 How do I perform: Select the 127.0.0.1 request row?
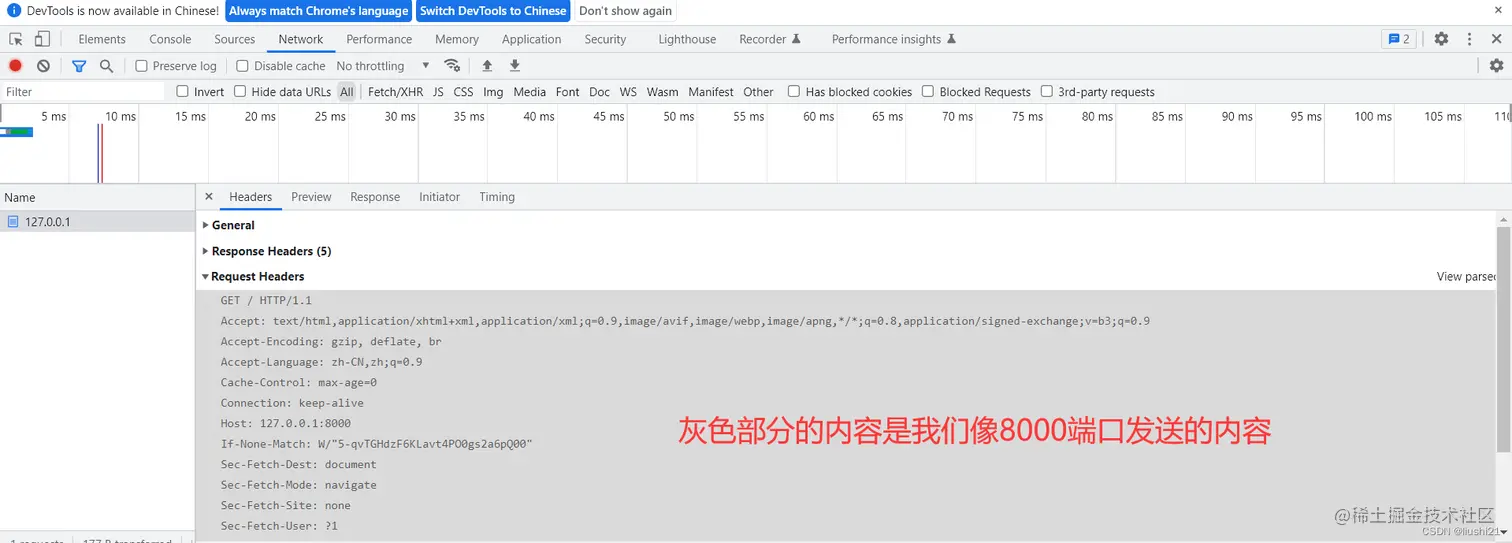[x=97, y=222]
